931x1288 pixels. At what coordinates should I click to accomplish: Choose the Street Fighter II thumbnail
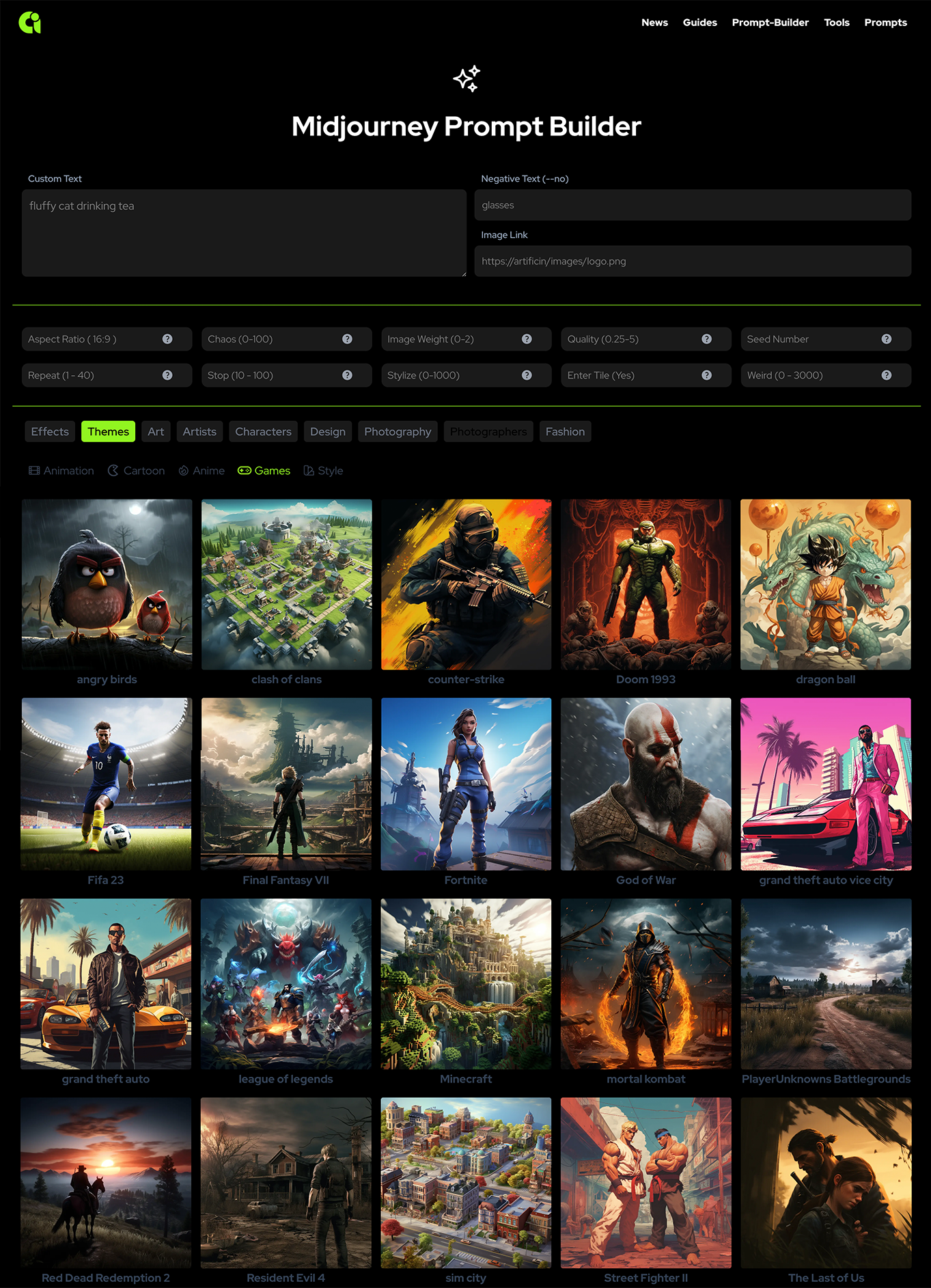645,1183
